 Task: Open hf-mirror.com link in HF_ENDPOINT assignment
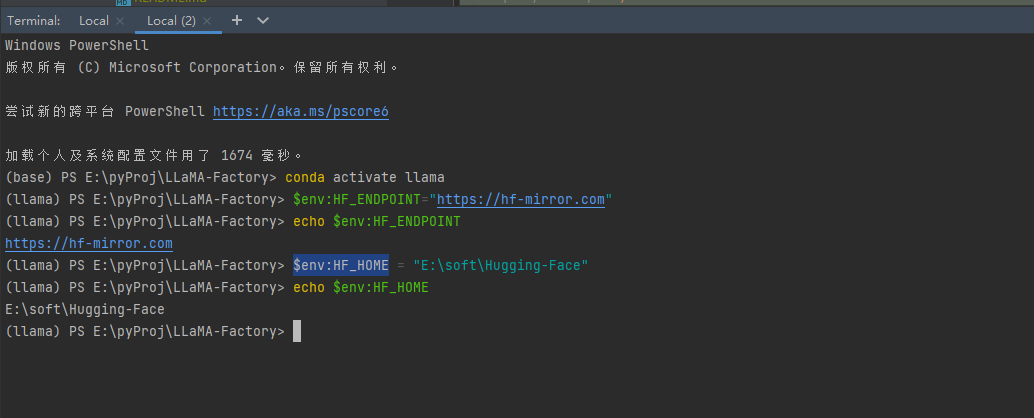521,199
